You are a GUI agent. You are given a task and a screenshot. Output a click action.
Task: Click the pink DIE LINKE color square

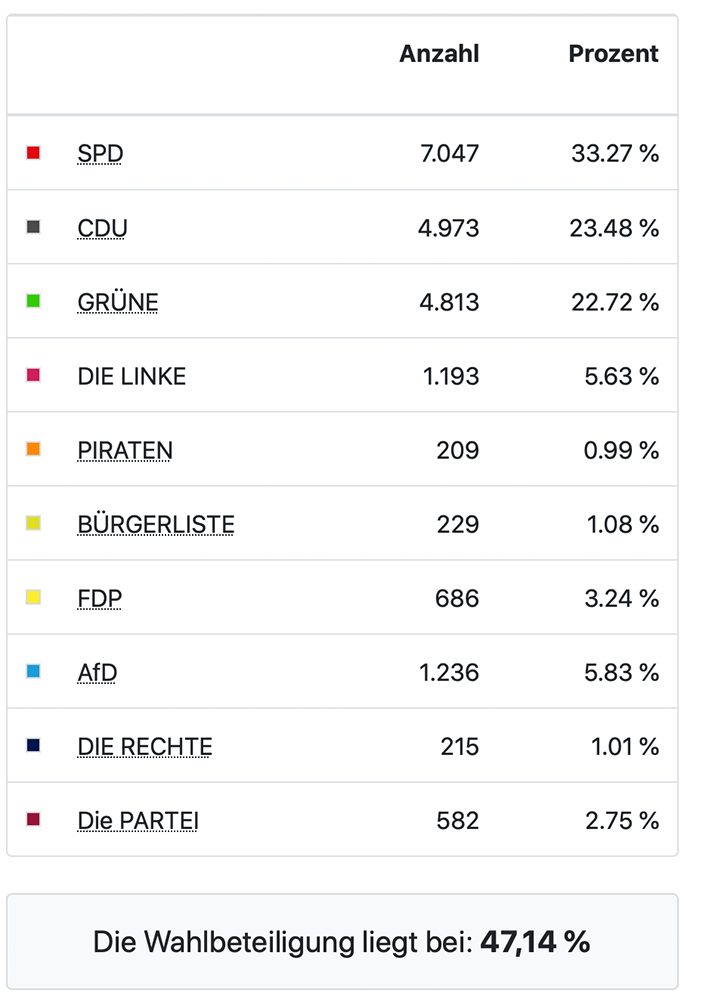click(x=33, y=375)
